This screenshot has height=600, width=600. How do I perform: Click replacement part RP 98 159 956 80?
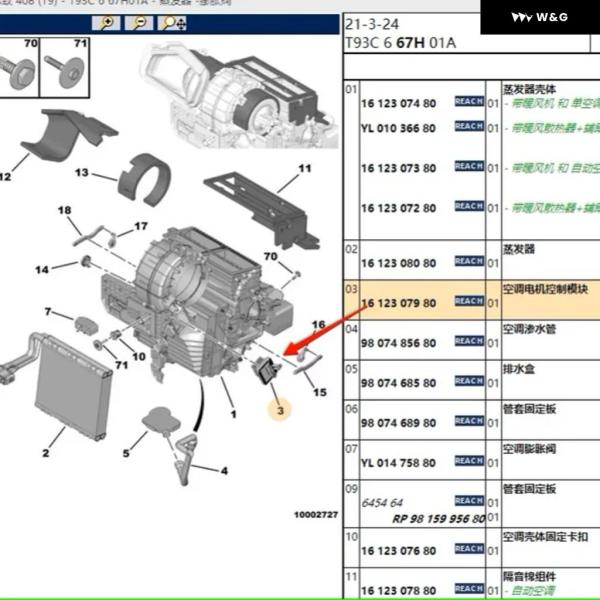pyautogui.click(x=439, y=519)
